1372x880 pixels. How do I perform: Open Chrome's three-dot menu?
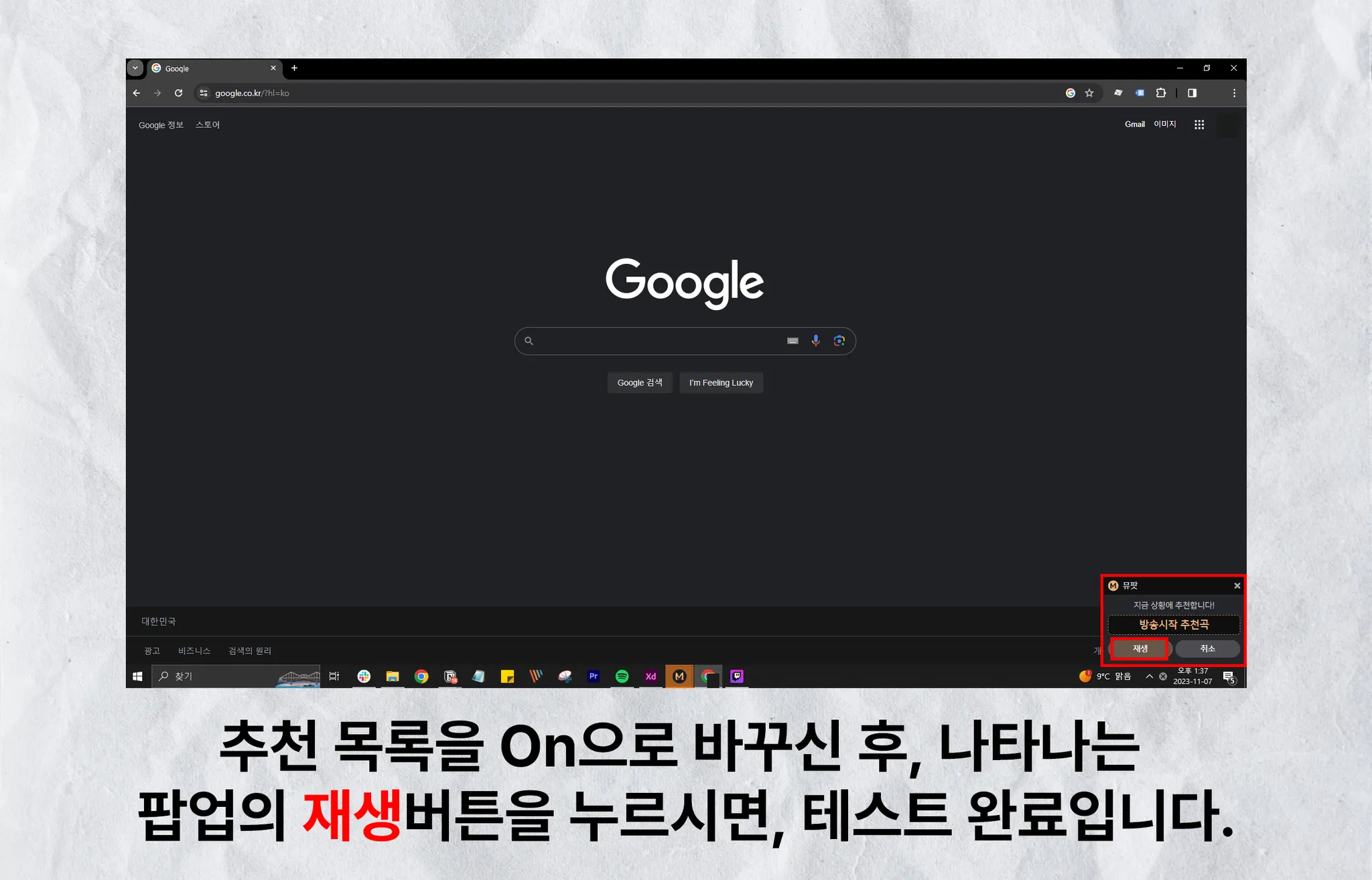pyautogui.click(x=1234, y=93)
